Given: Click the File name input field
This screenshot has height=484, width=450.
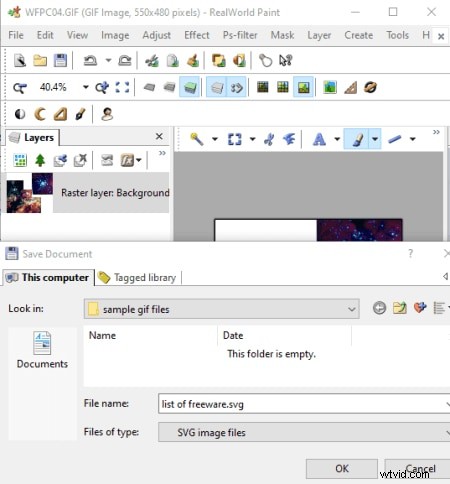Looking at the screenshot, I should point(304,404).
